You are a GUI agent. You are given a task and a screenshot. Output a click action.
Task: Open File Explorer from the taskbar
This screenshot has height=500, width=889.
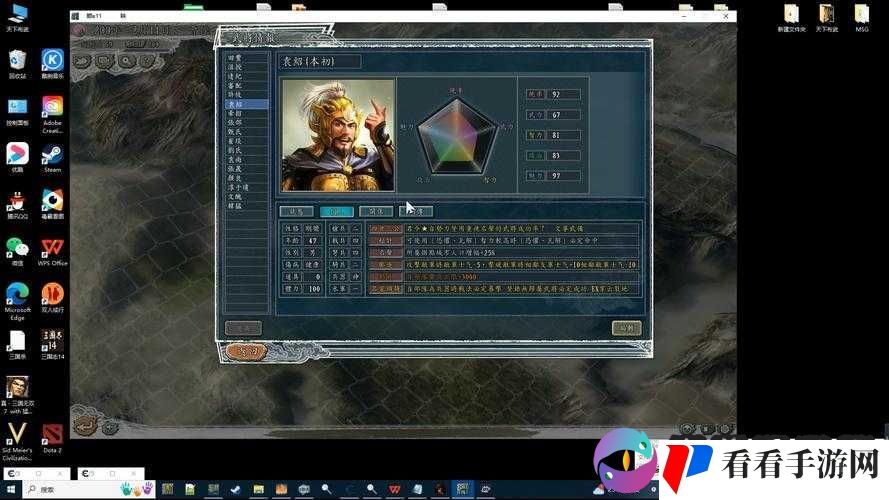point(259,489)
